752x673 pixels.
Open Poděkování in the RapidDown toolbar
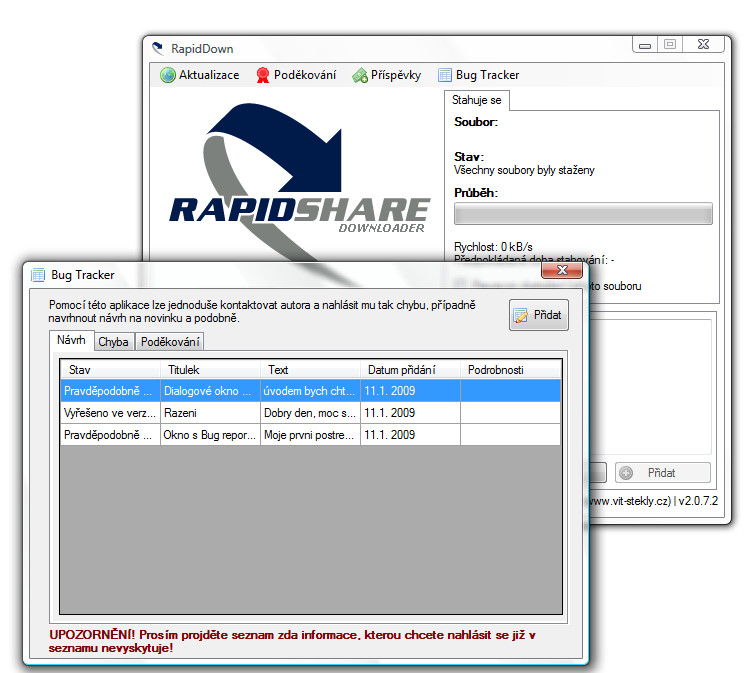point(296,75)
